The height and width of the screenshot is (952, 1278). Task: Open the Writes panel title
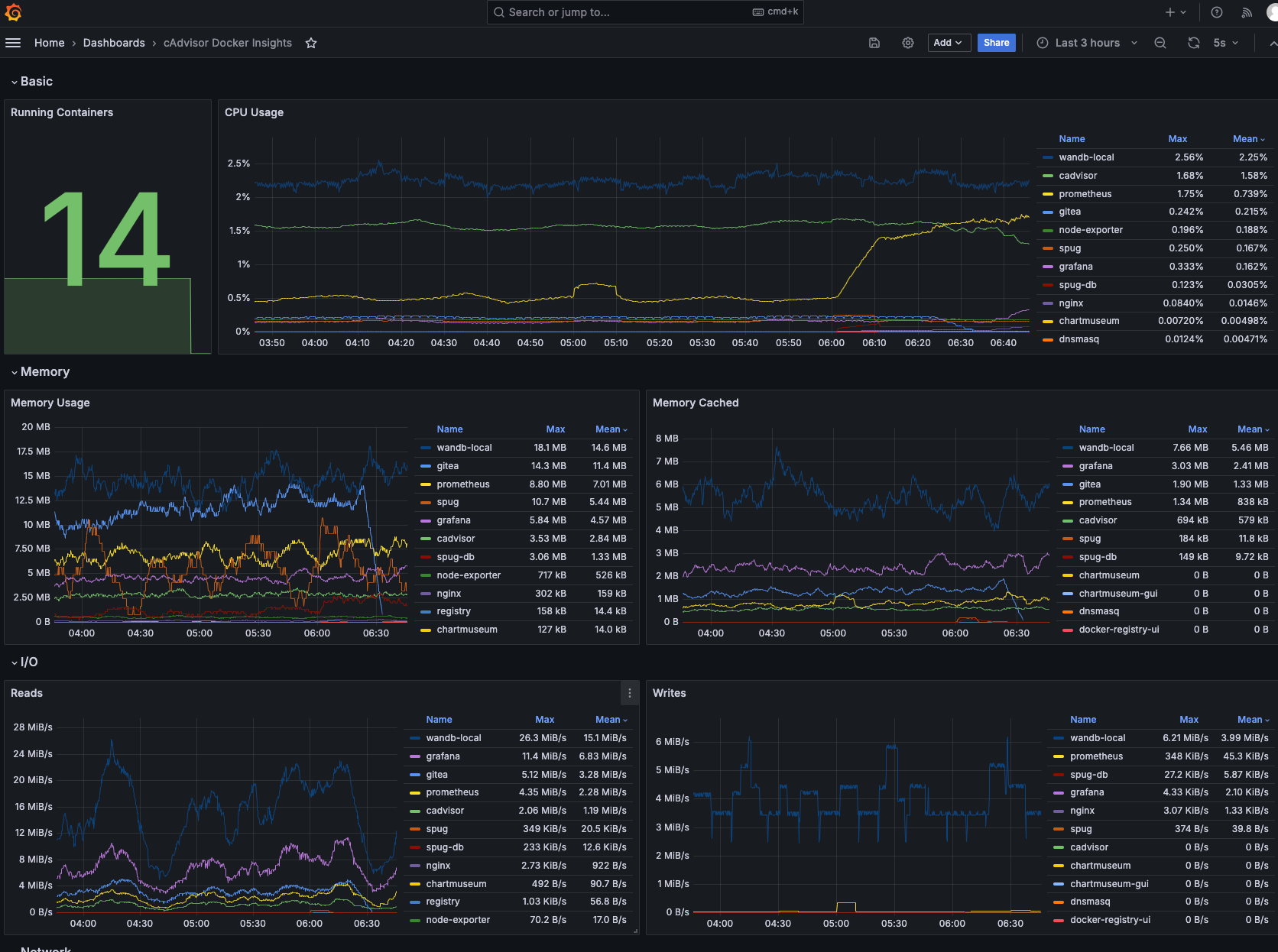670,693
